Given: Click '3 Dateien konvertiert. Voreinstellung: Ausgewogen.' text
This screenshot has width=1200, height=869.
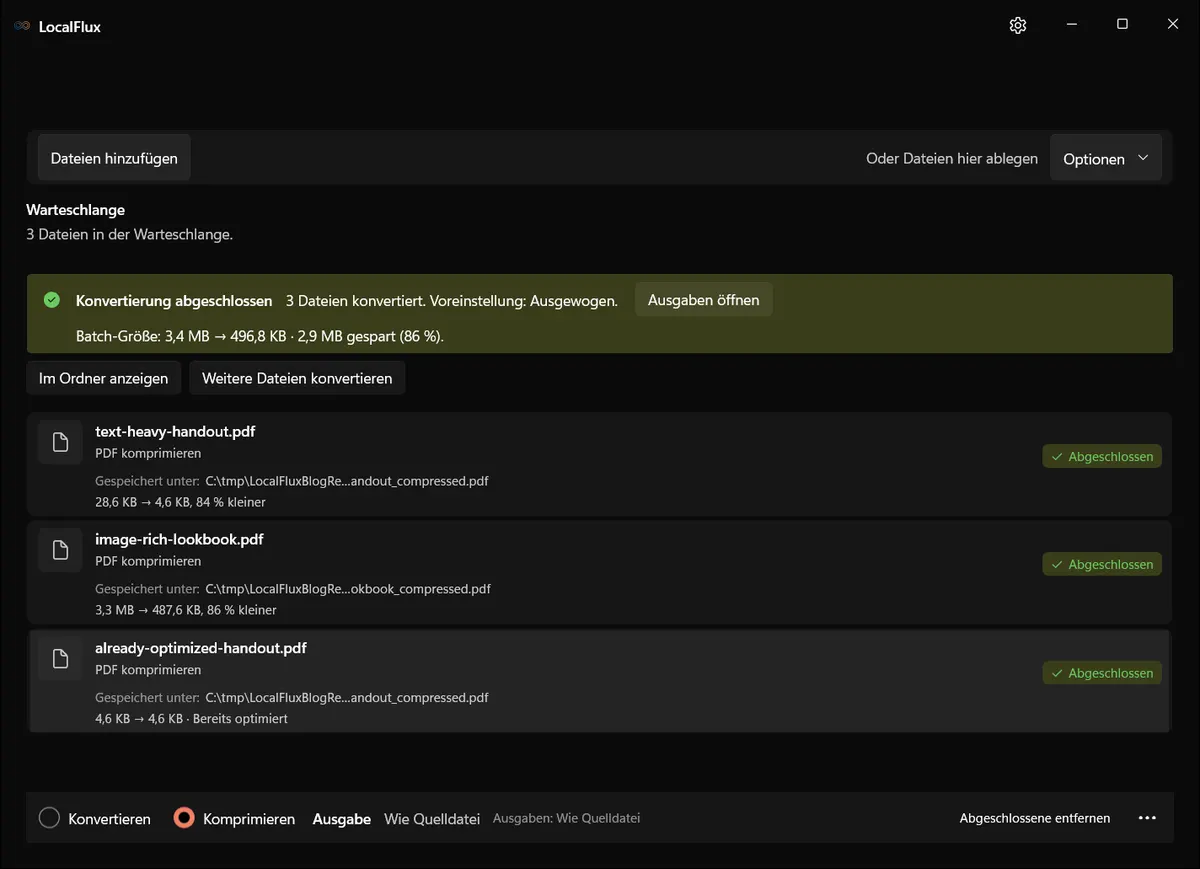Looking at the screenshot, I should point(452,300).
